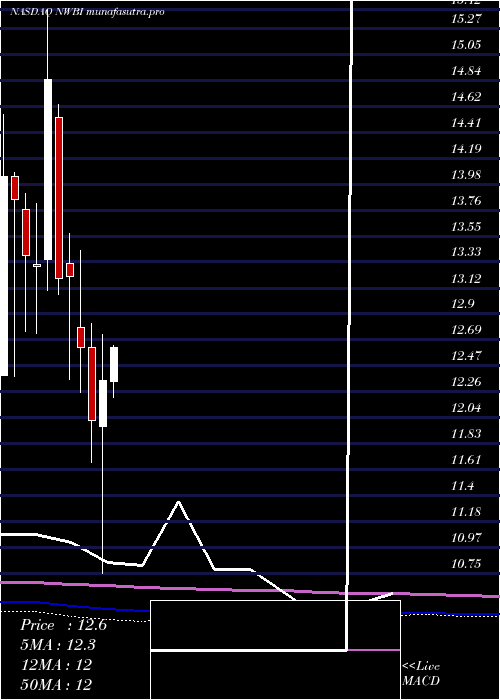The image size is (500, 700).
Task: Click the 13.98 price axis label
Action: point(466,174)
